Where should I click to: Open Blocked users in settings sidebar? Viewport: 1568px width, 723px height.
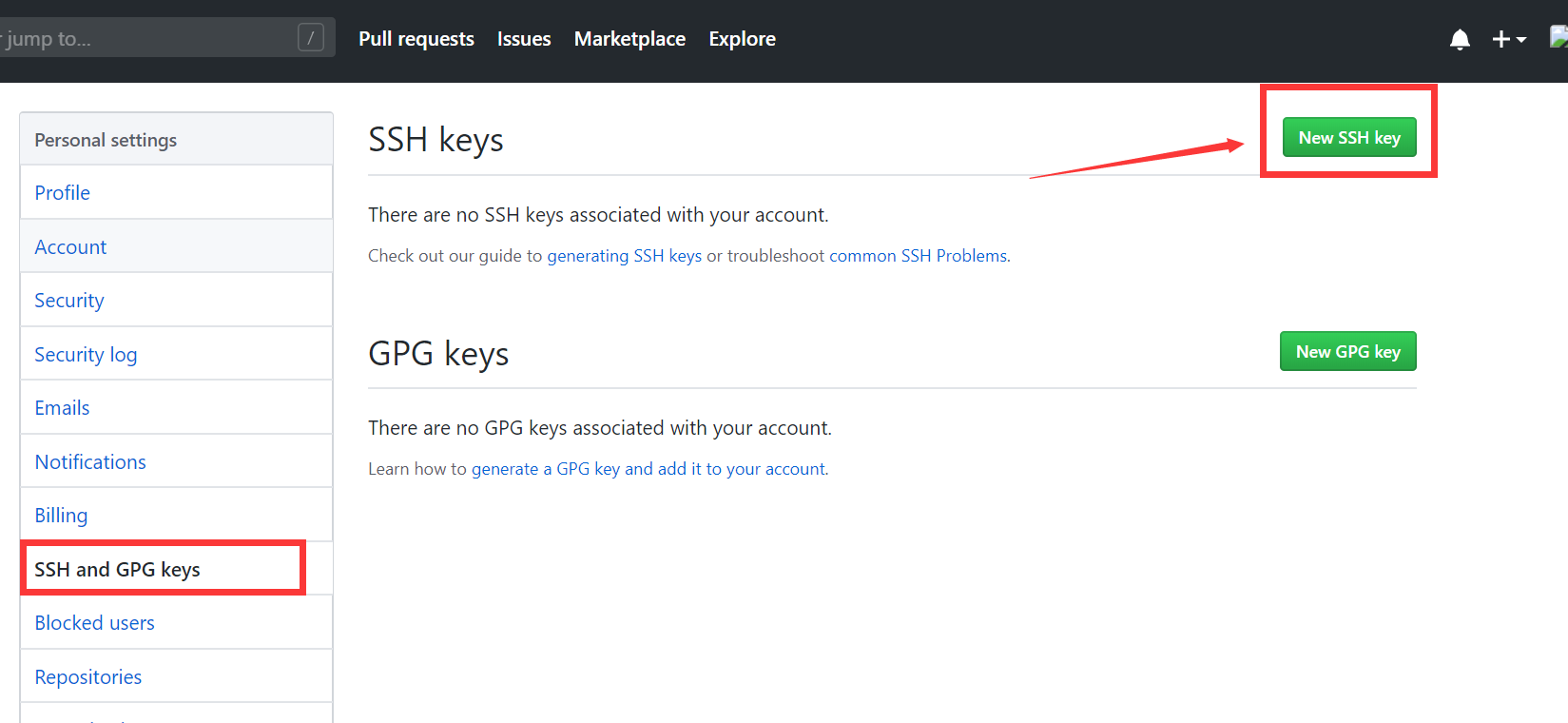coord(94,623)
